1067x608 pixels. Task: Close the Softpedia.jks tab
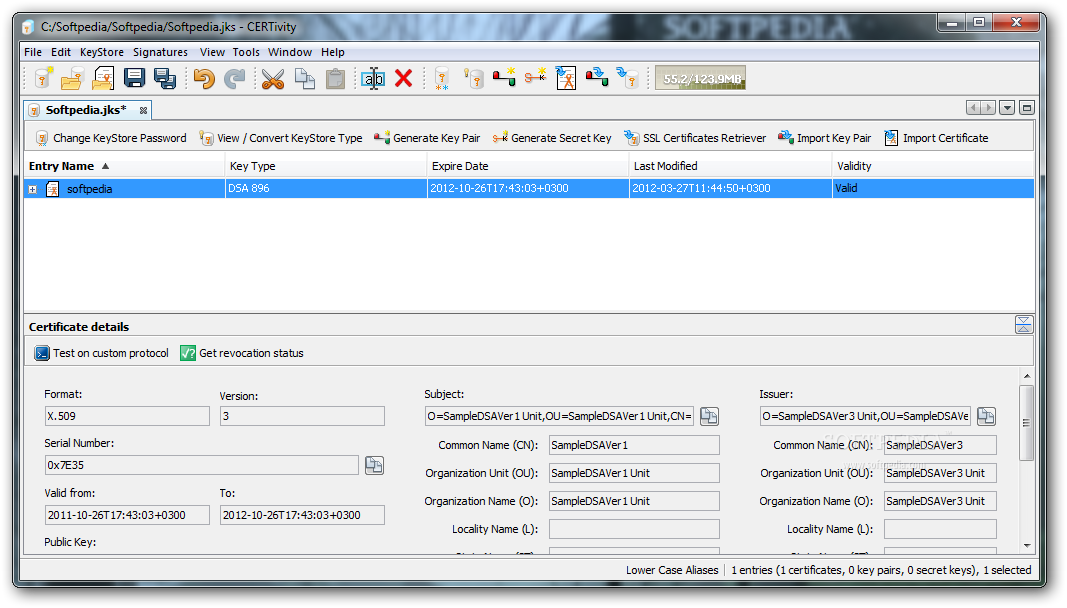(x=144, y=110)
